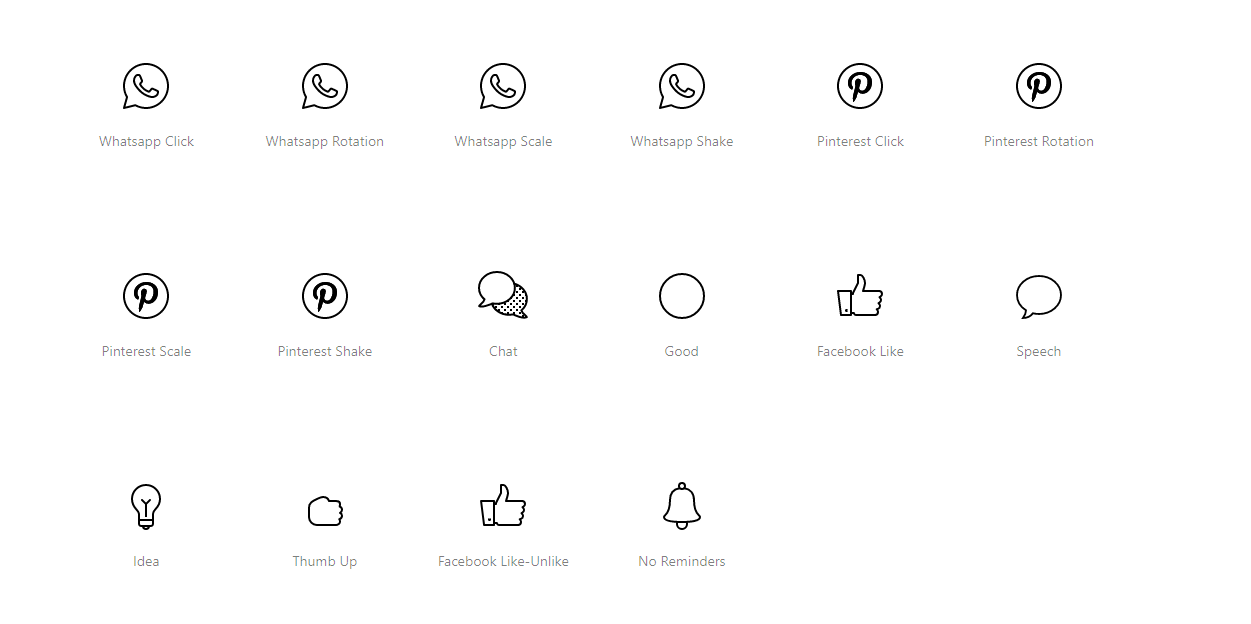The image size is (1251, 624).
Task: Click the Facebook Like thumbs-up icon
Action: (x=860, y=295)
